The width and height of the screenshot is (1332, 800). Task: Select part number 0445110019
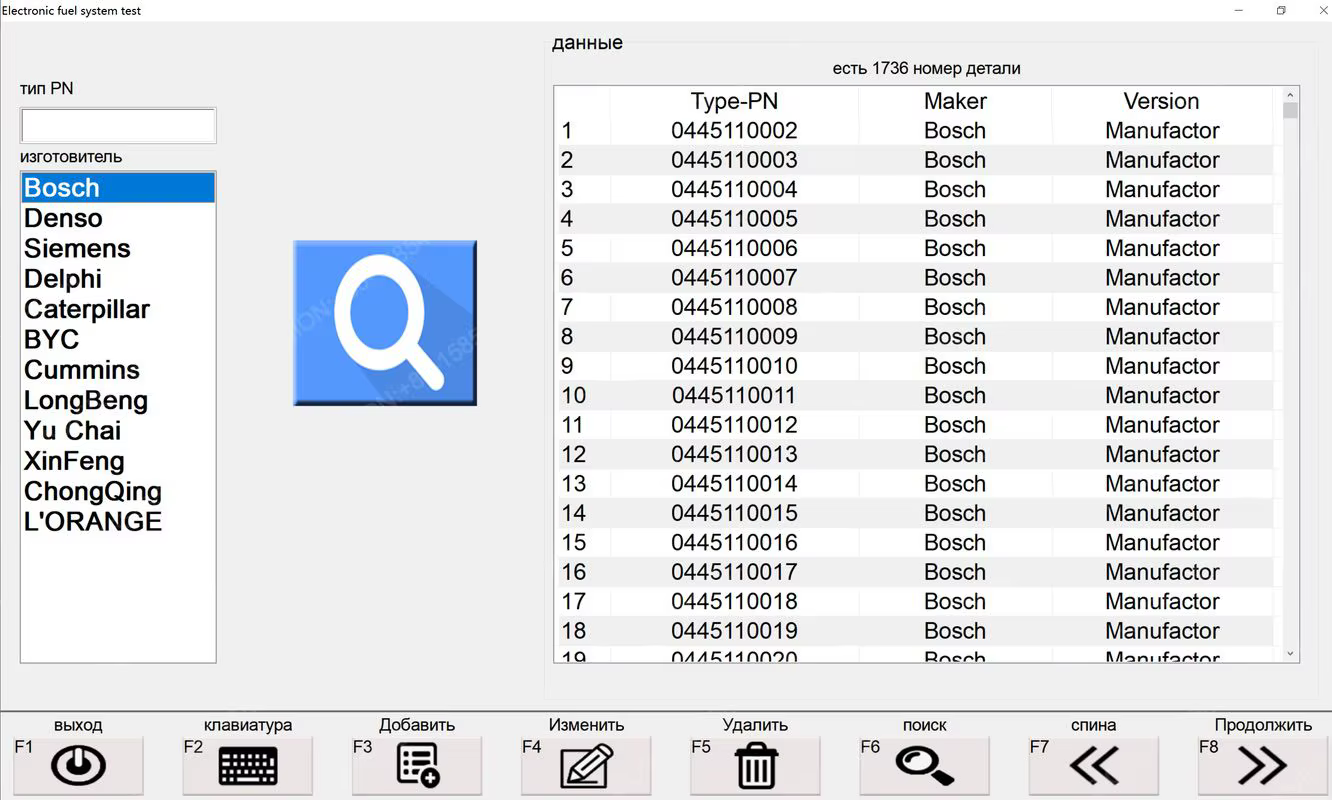click(734, 631)
